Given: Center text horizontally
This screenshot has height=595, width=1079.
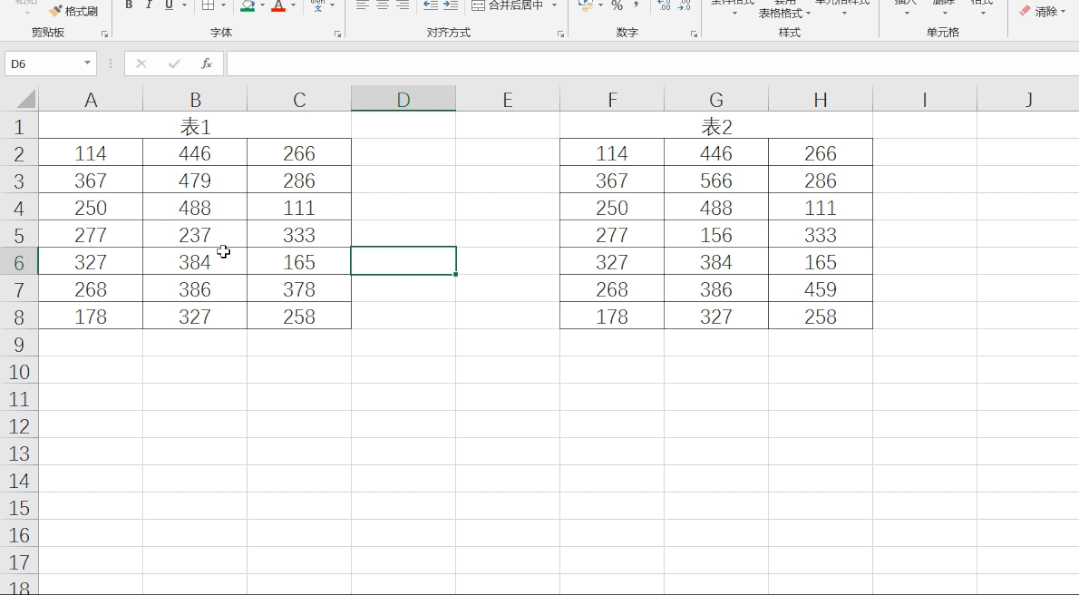Looking at the screenshot, I should (x=383, y=5).
